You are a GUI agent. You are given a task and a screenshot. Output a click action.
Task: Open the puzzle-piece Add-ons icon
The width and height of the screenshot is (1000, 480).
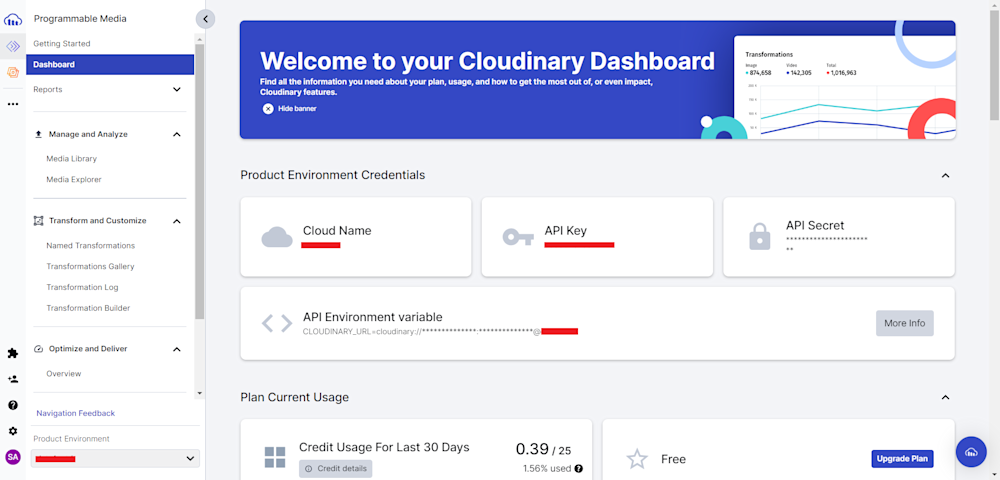pos(13,353)
